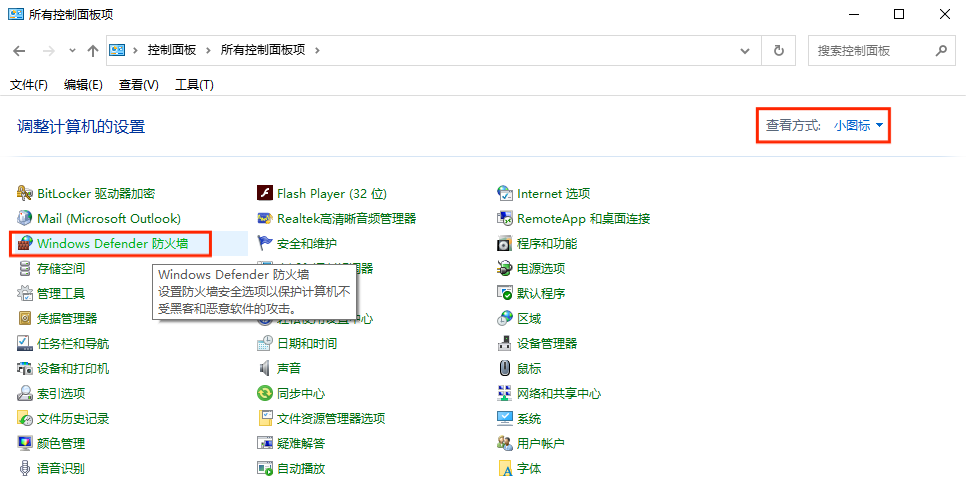Open 管理工具 gear icon
The height and width of the screenshot is (486, 966).
25,293
